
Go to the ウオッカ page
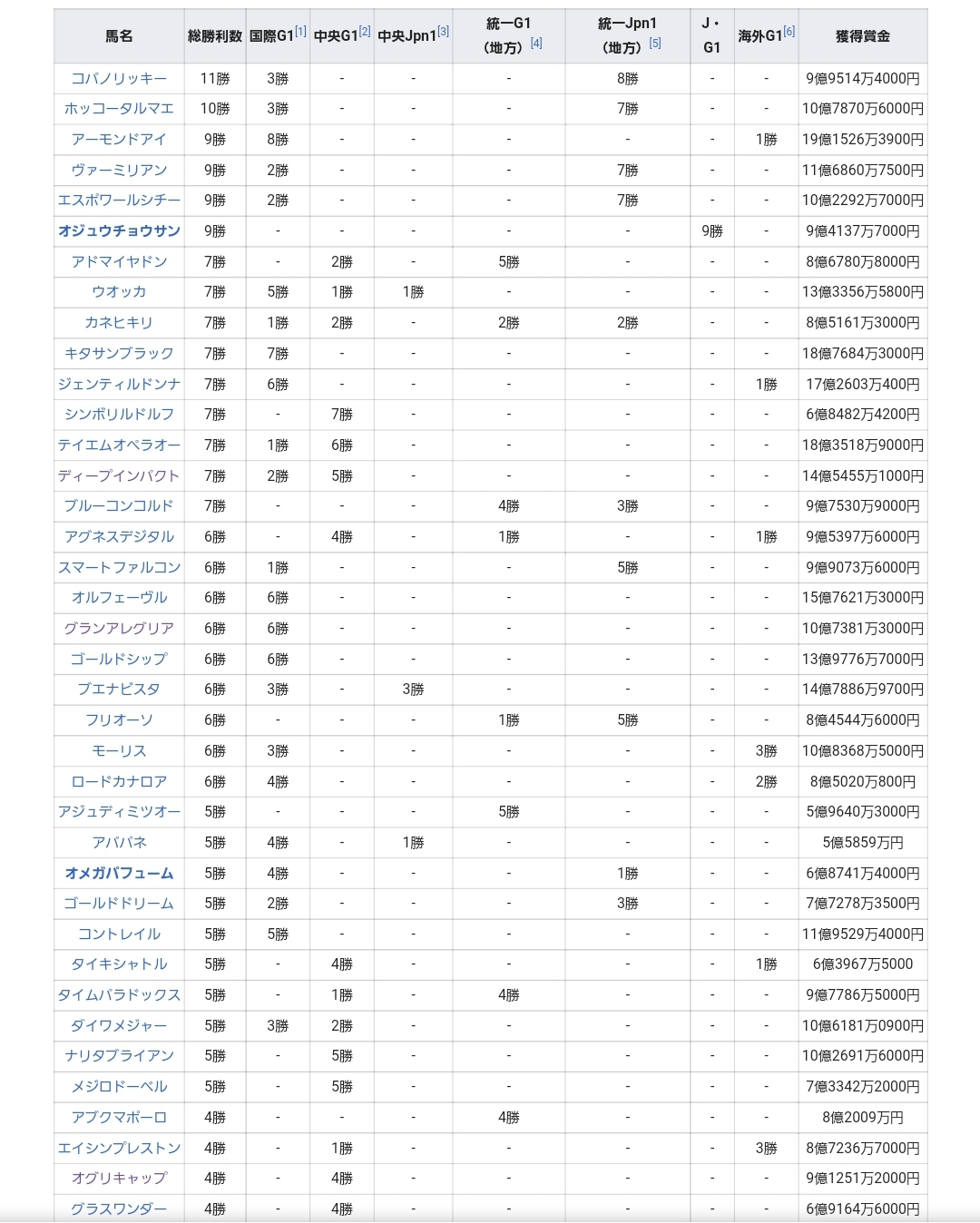(119, 292)
